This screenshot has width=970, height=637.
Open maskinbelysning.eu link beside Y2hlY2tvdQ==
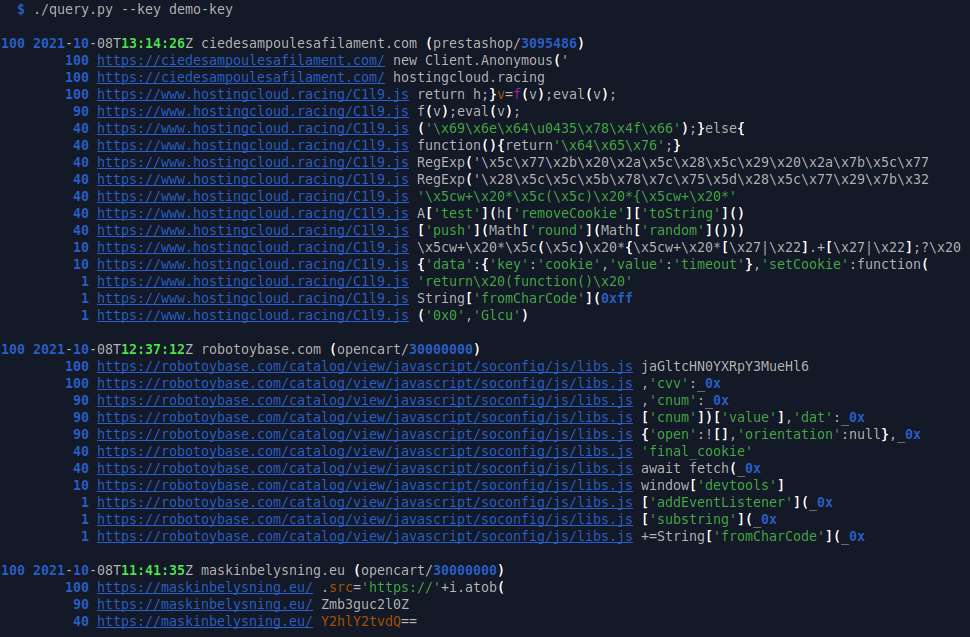tap(205, 622)
